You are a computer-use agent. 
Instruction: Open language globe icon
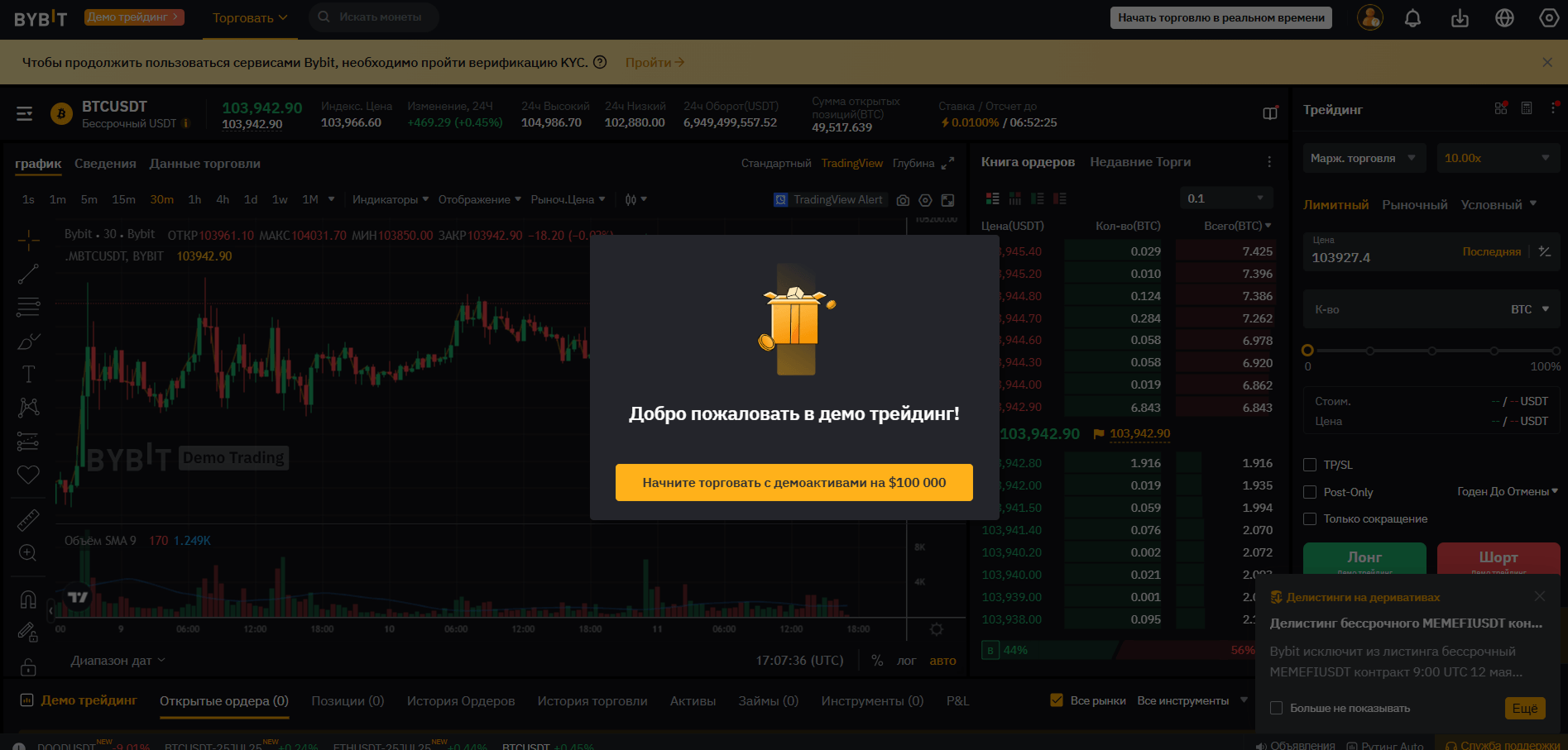click(1504, 17)
